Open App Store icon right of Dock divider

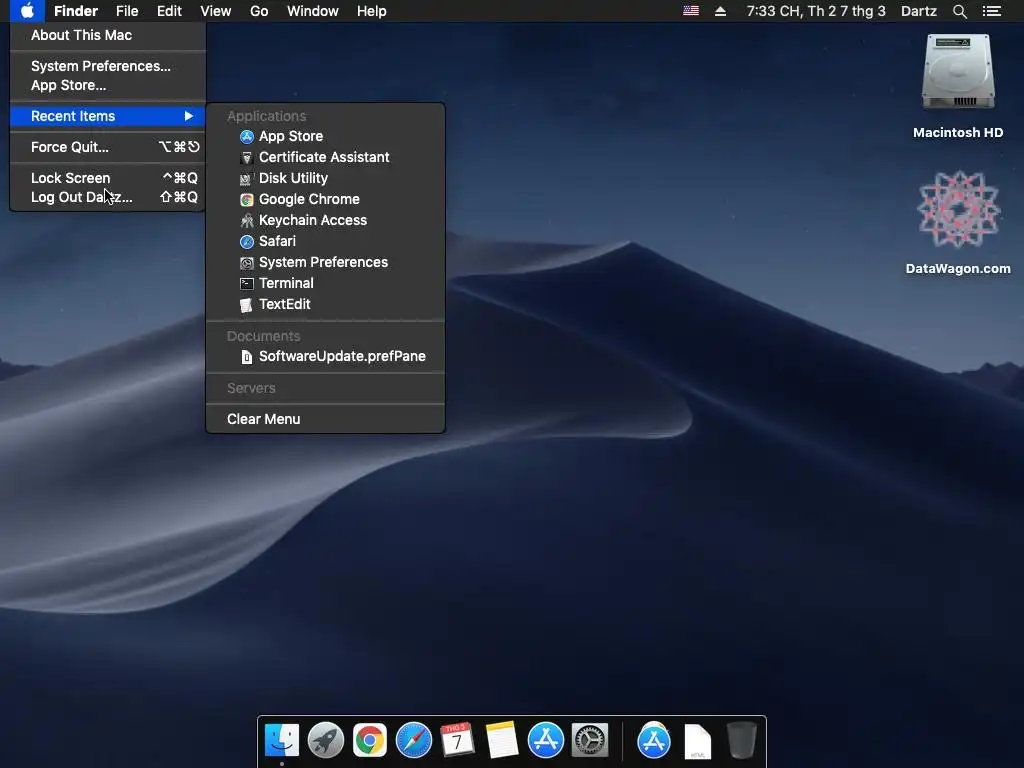click(654, 740)
